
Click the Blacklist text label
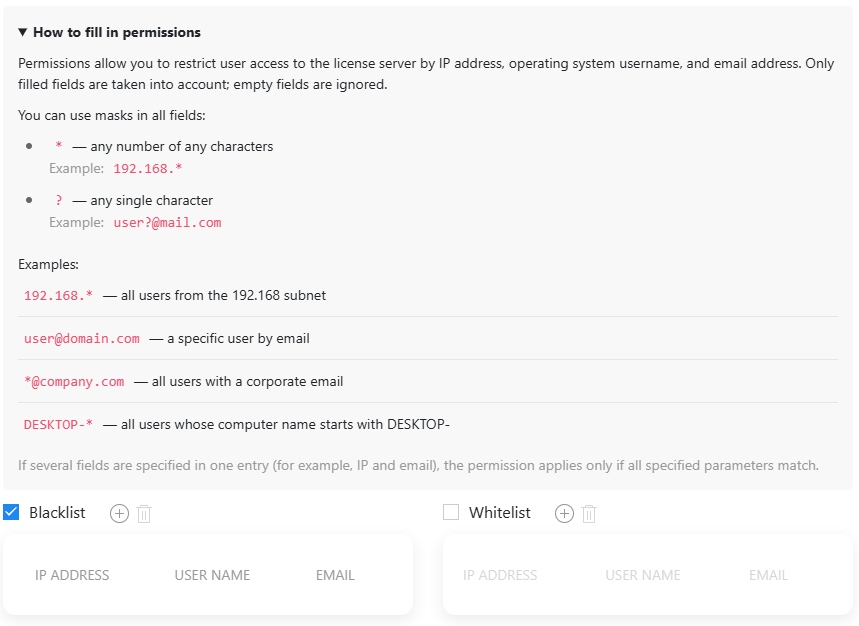[57, 513]
